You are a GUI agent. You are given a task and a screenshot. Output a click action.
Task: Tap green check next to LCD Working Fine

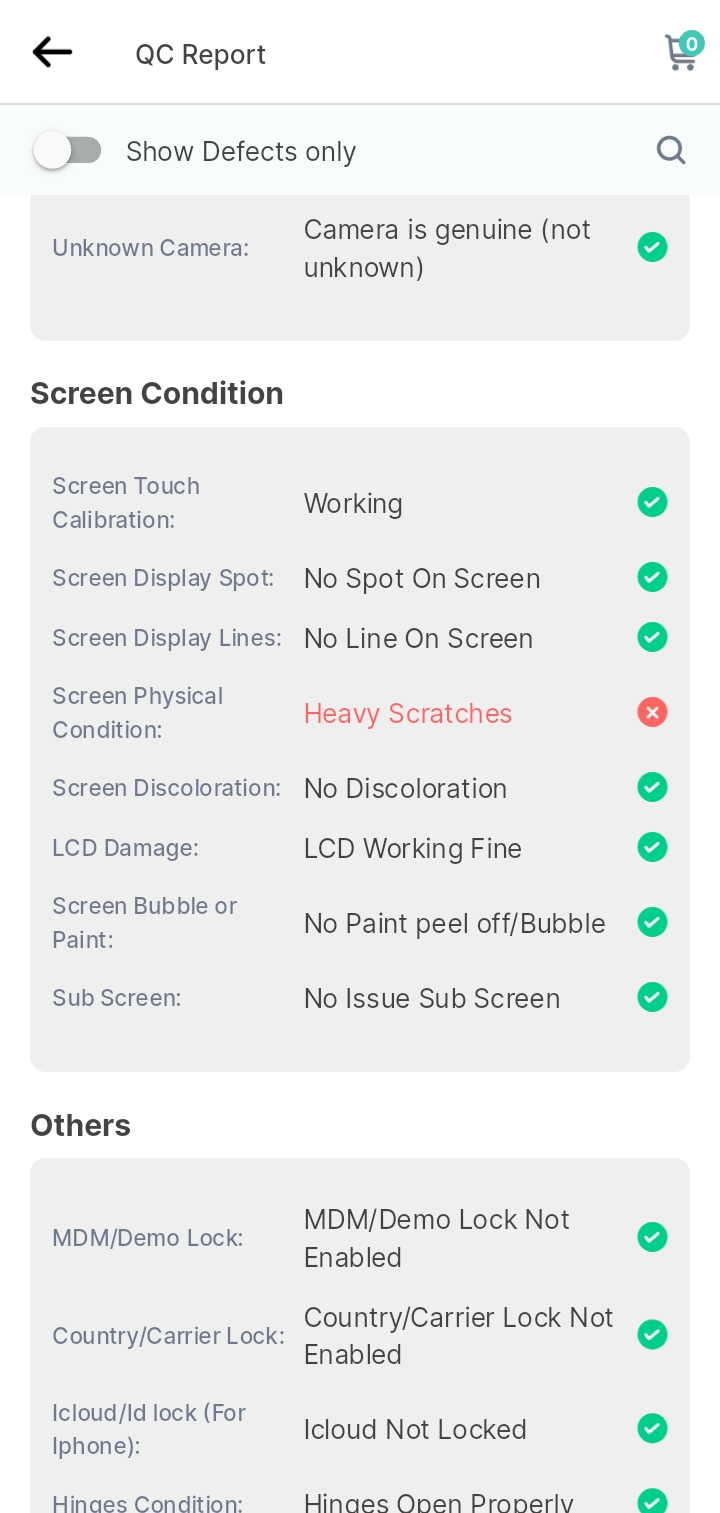652,847
